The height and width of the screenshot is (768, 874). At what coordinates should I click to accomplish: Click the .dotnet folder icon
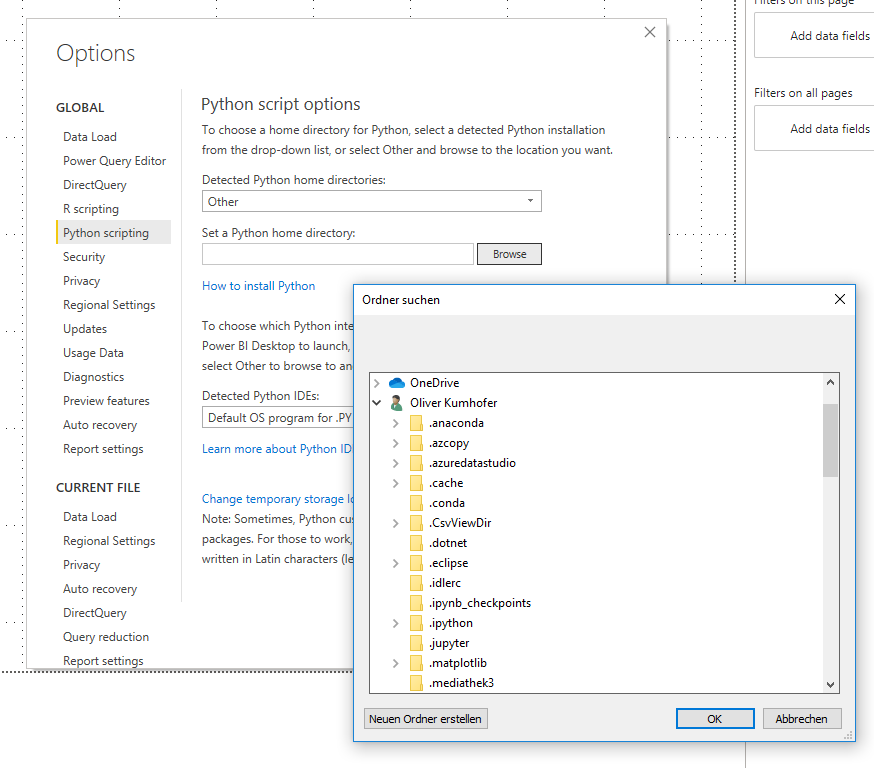pyautogui.click(x=416, y=543)
